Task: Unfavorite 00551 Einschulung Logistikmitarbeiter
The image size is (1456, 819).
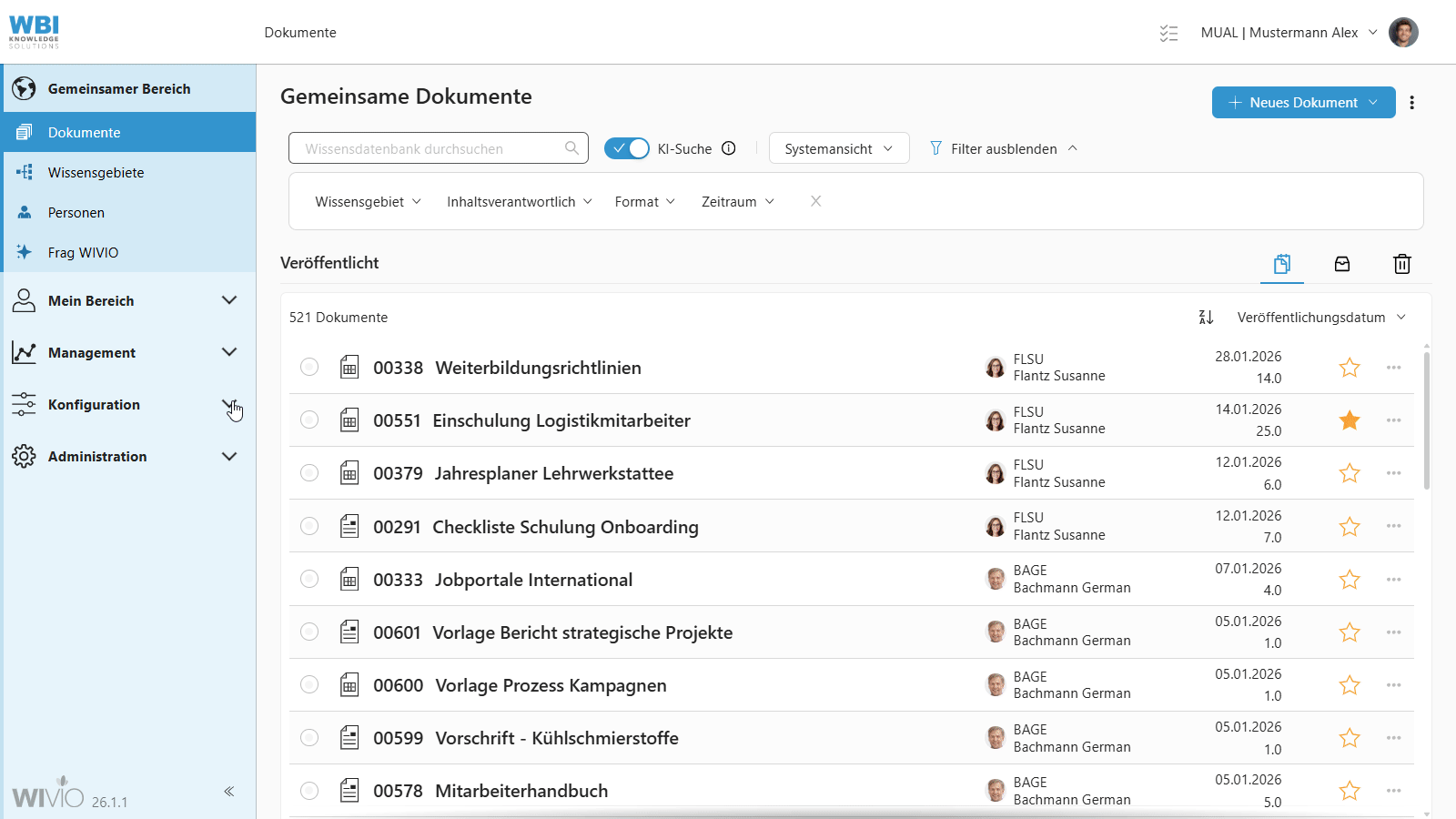Action: [1350, 420]
